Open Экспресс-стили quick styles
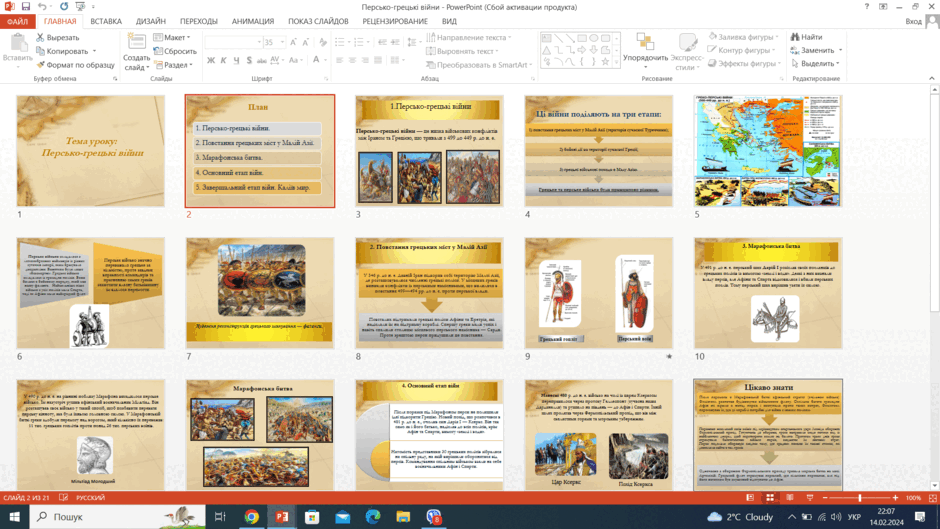 [x=687, y=52]
